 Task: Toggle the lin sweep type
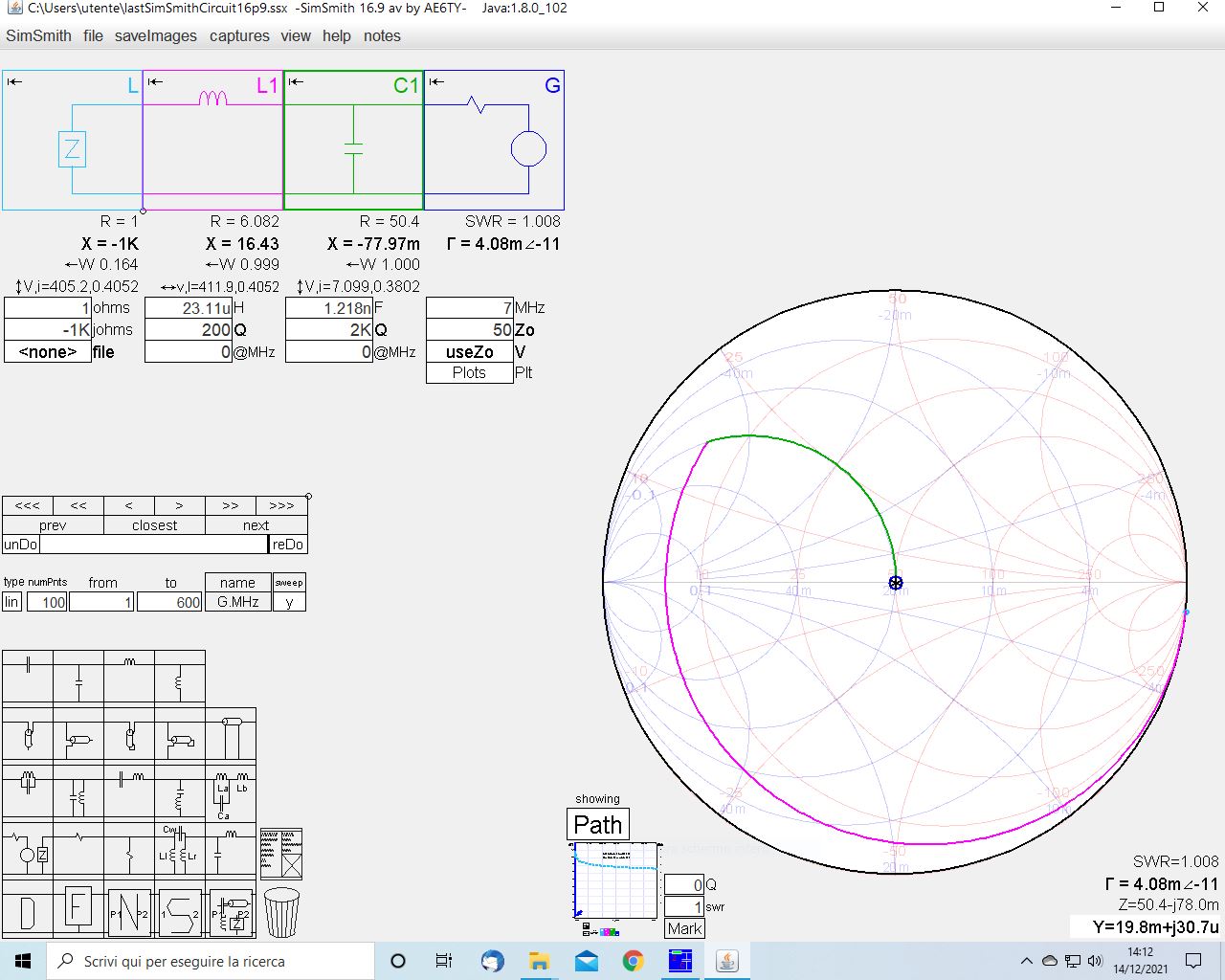click(11, 602)
